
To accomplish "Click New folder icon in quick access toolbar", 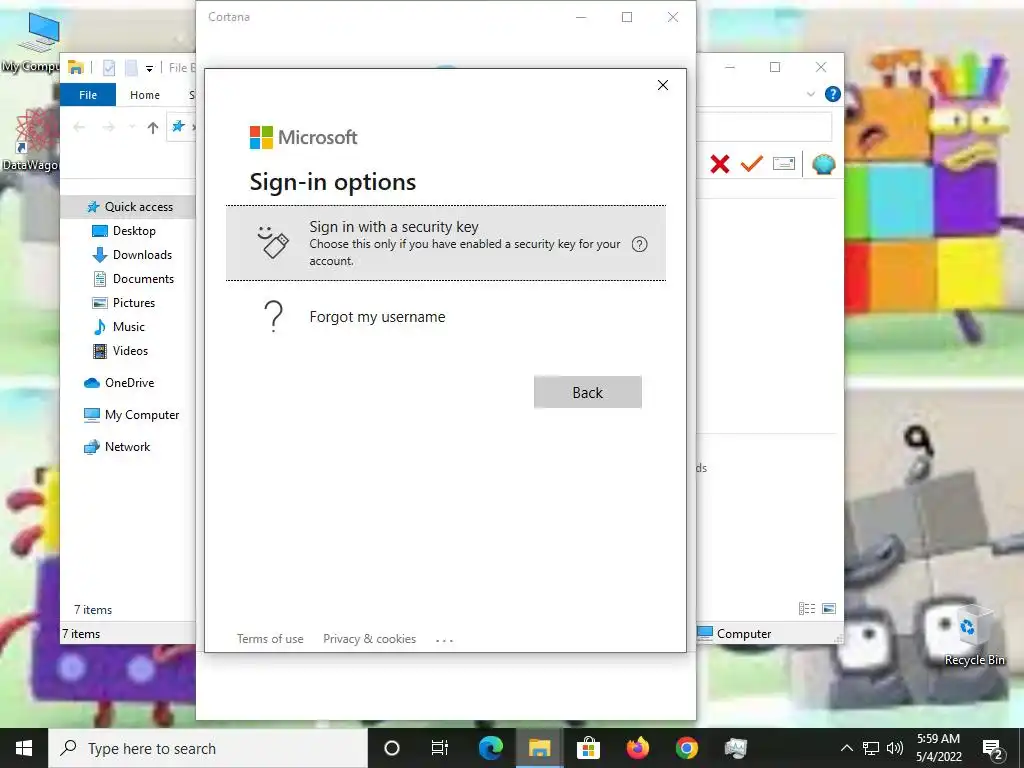I will 131,67.
